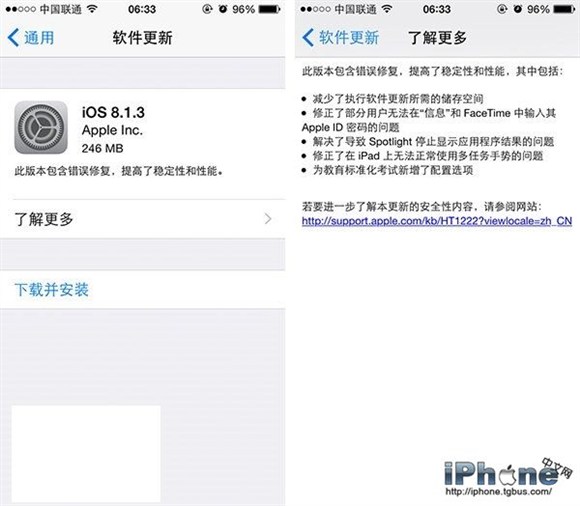Tap the alarm clock icon in left status bar
580x506 pixels.
tap(223, 9)
